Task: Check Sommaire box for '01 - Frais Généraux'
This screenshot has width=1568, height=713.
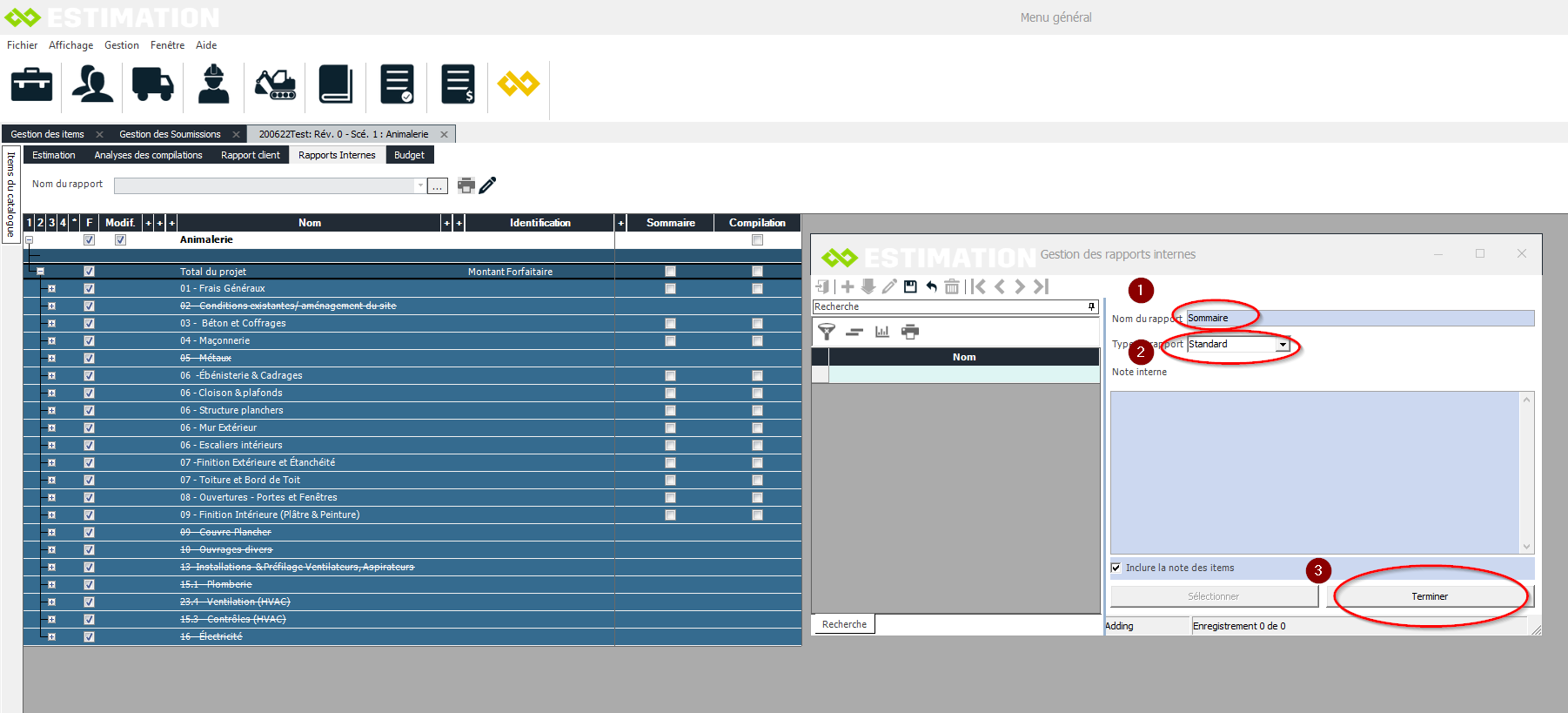Action: (670, 288)
